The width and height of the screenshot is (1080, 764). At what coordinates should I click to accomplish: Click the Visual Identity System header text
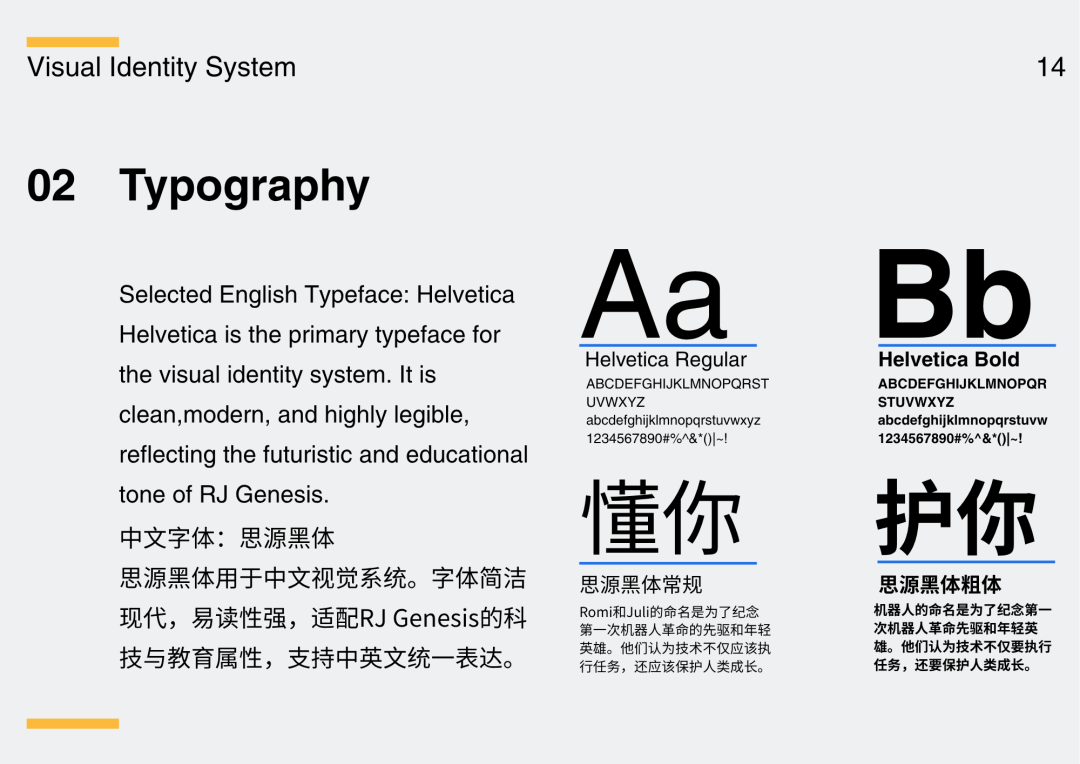(x=161, y=67)
